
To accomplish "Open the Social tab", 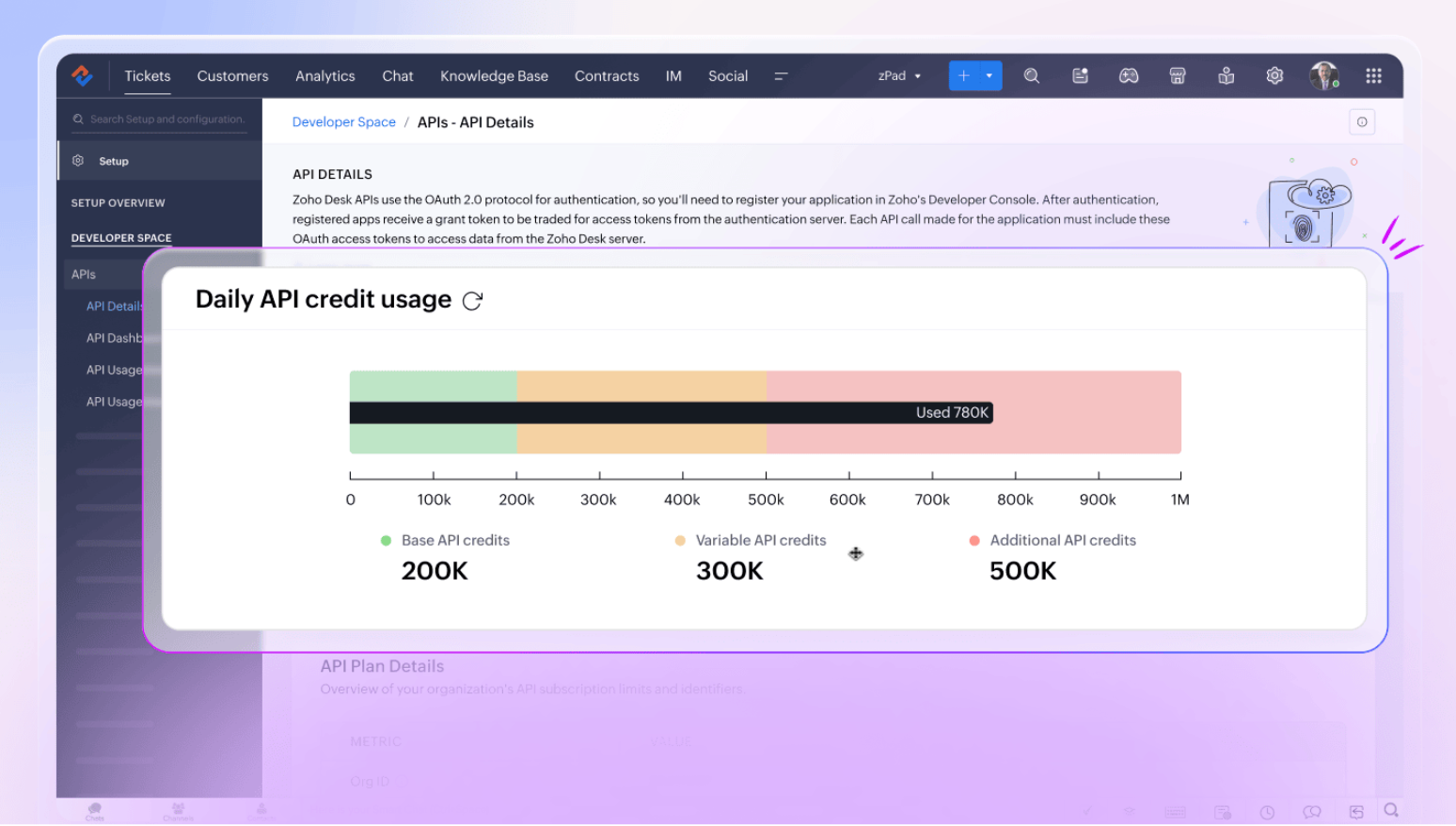I will point(728,76).
